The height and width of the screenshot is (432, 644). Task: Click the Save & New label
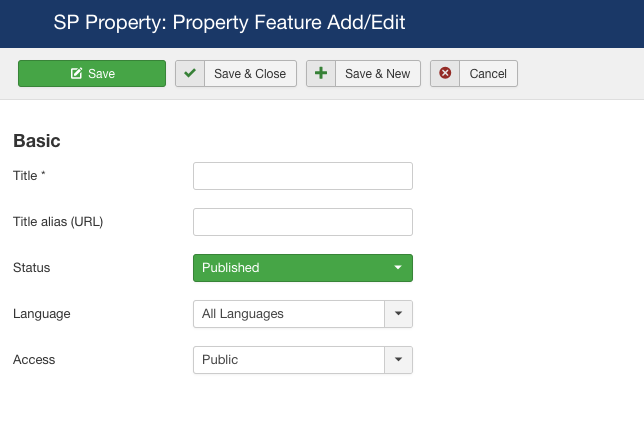[x=377, y=74]
